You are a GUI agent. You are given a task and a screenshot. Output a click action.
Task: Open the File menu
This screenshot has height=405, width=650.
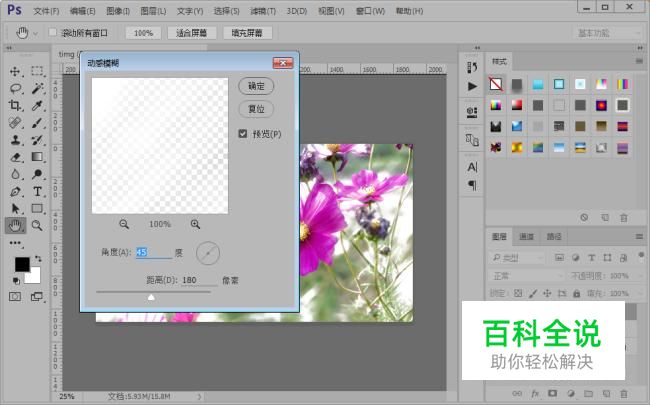click(x=46, y=11)
